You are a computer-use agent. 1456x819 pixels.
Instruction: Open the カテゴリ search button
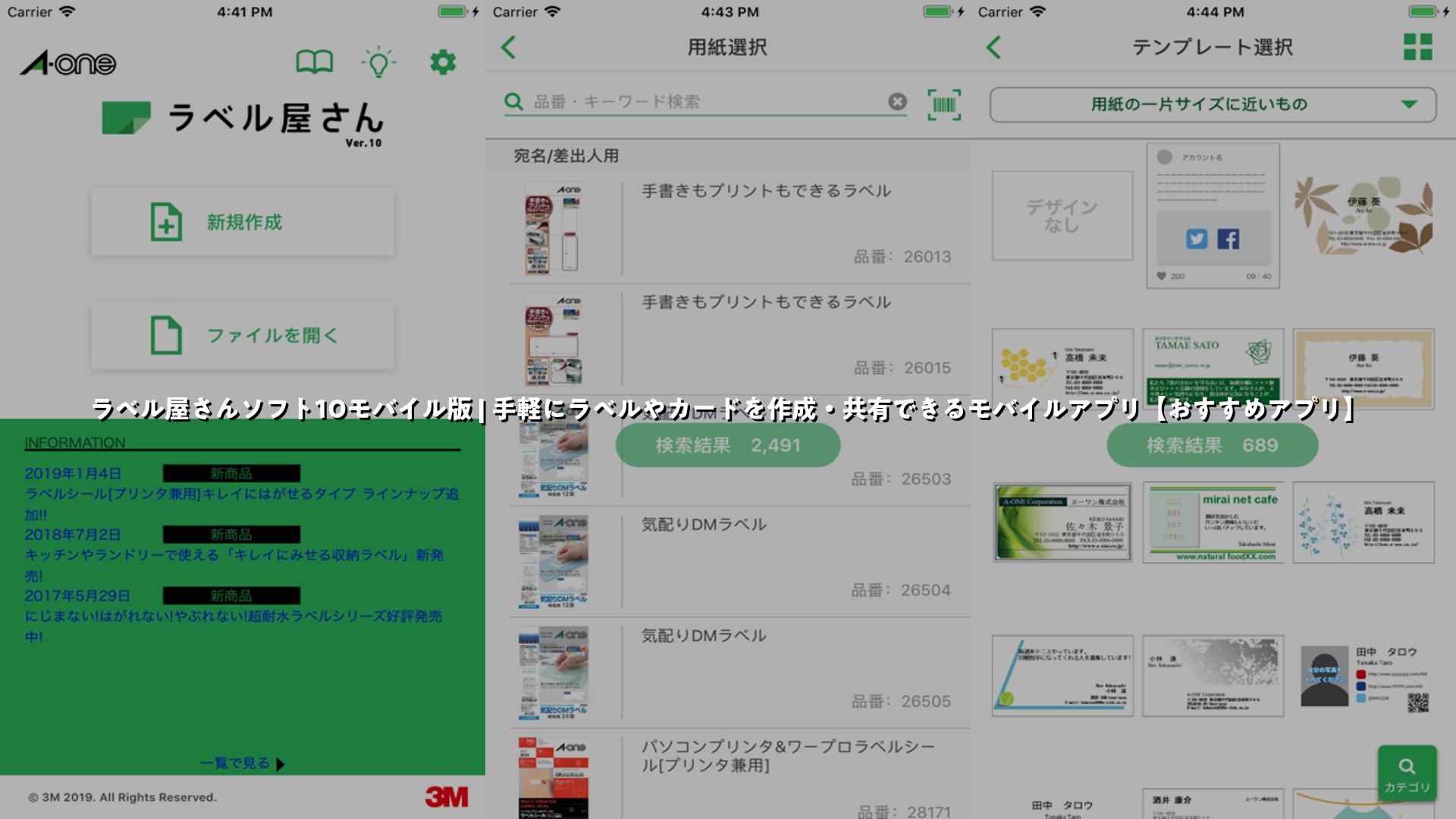click(x=1407, y=775)
